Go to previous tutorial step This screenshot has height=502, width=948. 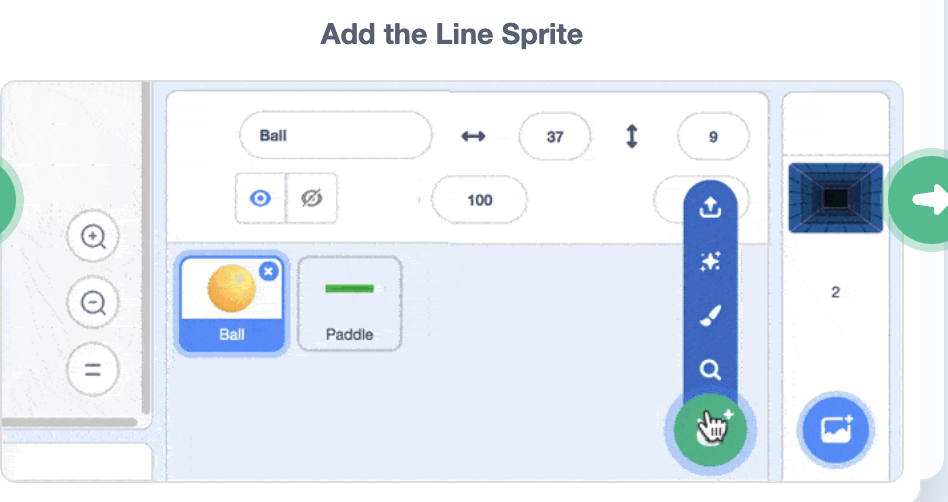[x=8, y=200]
